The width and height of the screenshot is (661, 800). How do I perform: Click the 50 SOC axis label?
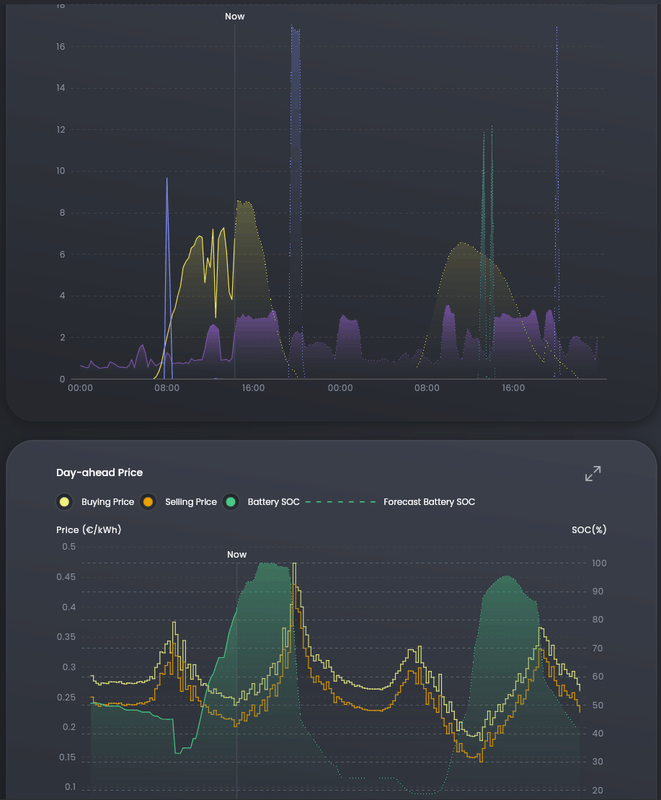597,706
